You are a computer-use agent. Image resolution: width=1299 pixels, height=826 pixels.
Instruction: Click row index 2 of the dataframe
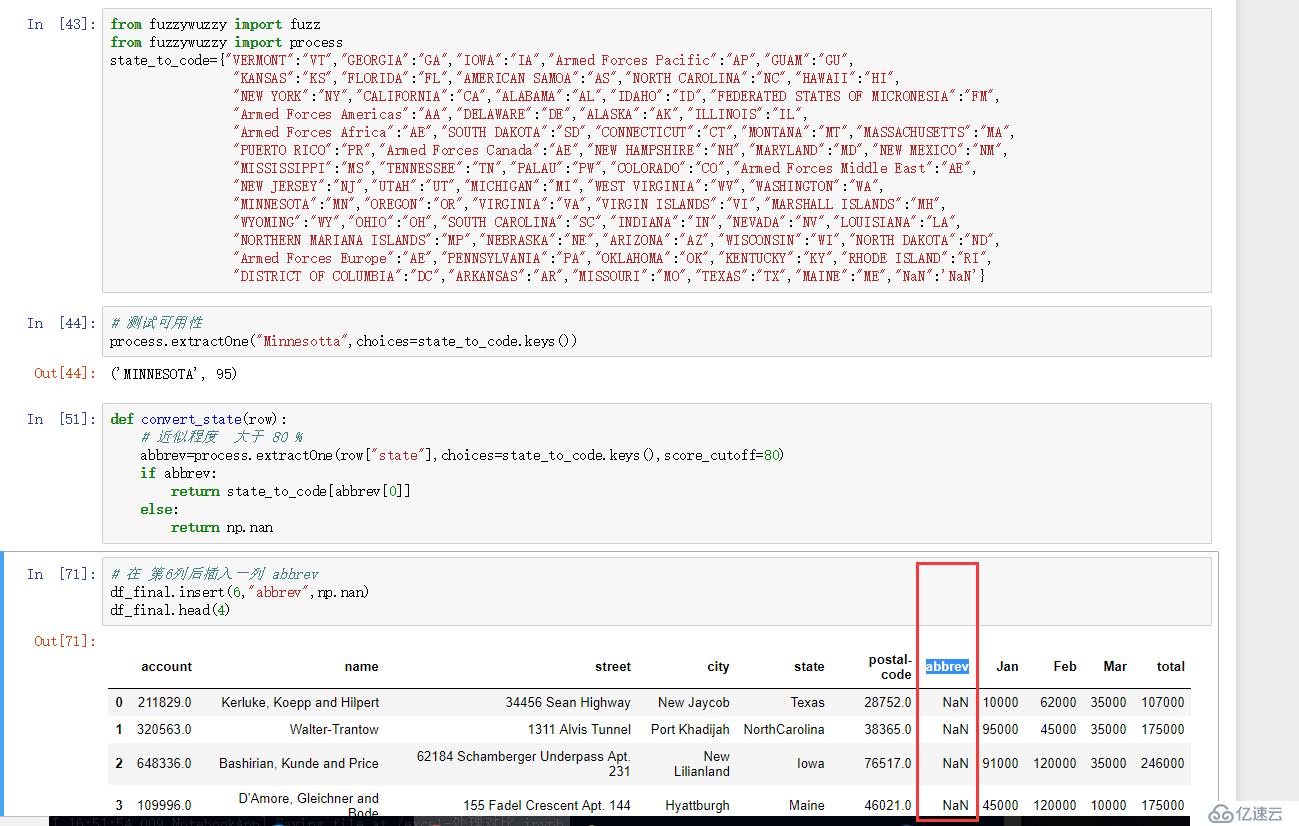119,763
